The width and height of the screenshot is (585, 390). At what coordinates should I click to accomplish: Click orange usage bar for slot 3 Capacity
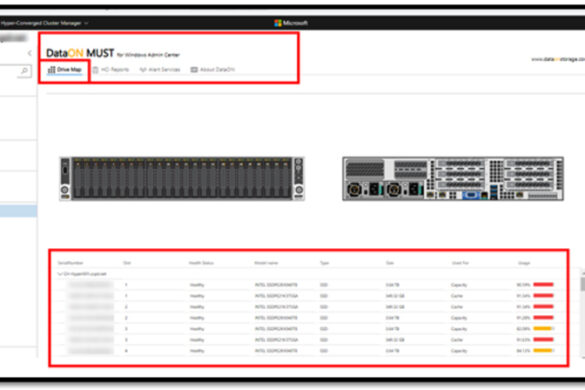(543, 329)
